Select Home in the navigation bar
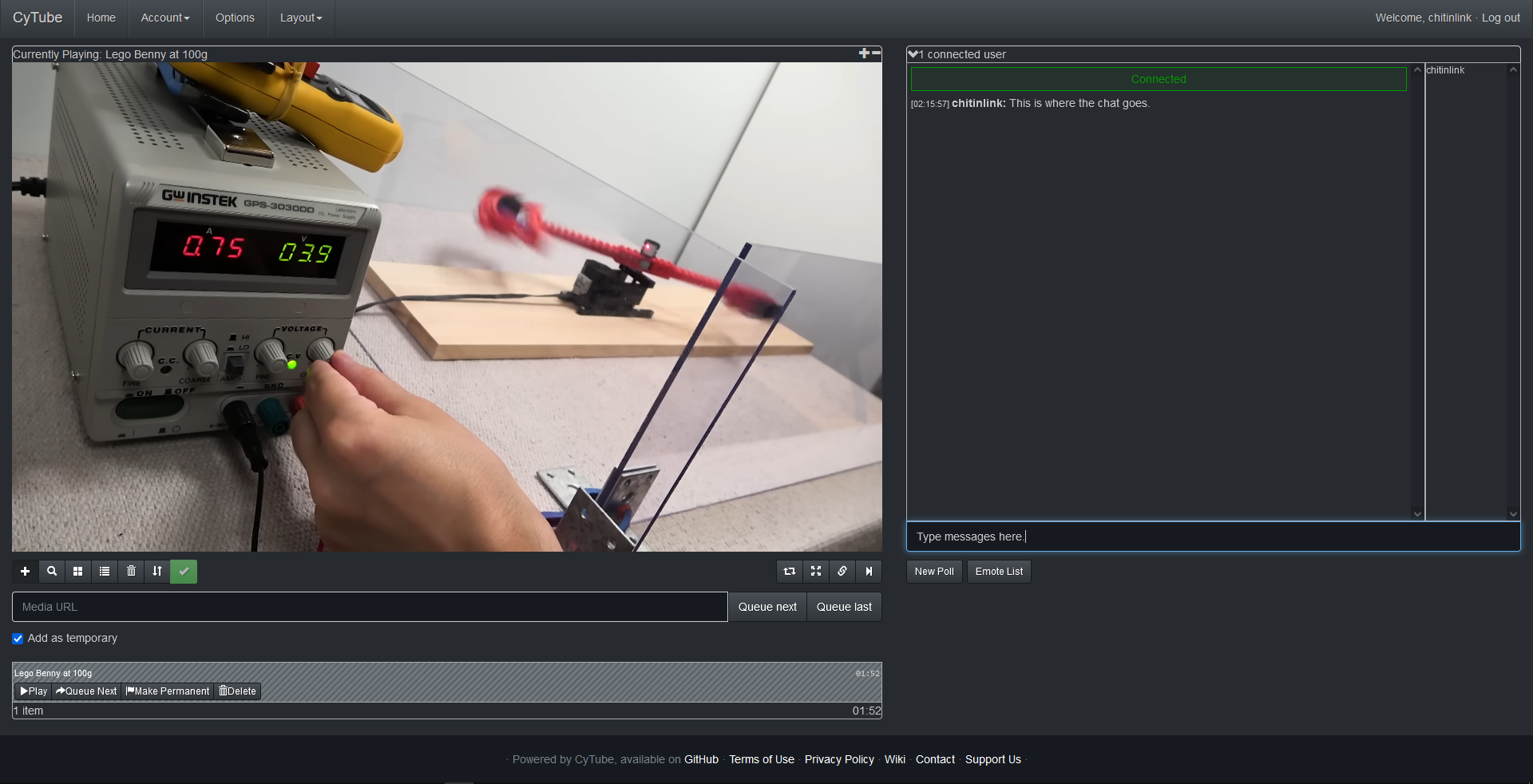Image resolution: width=1533 pixels, height=784 pixels. pos(101,18)
